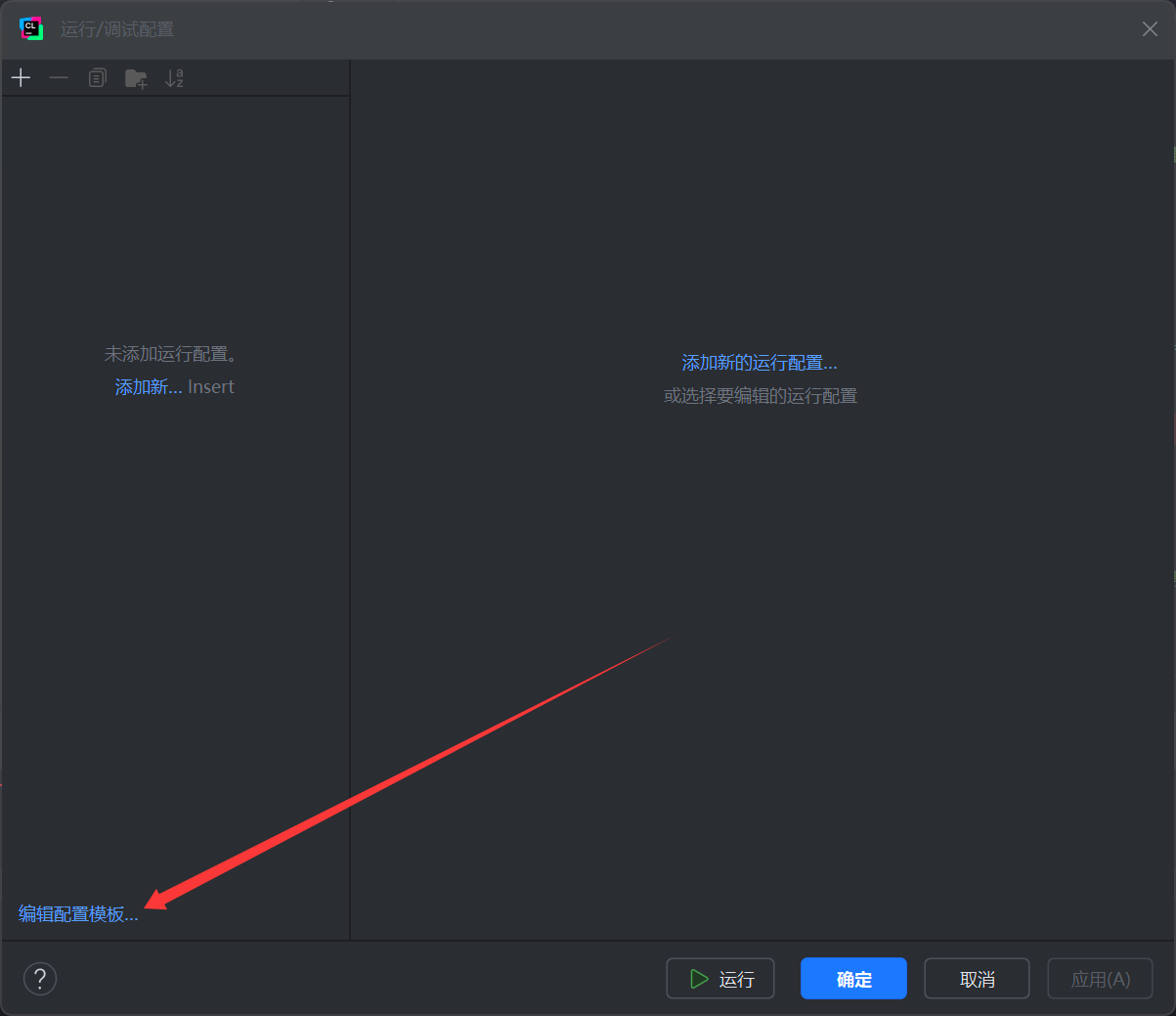Click the remove configuration minus icon
The height and width of the screenshot is (1016, 1176).
coord(59,78)
